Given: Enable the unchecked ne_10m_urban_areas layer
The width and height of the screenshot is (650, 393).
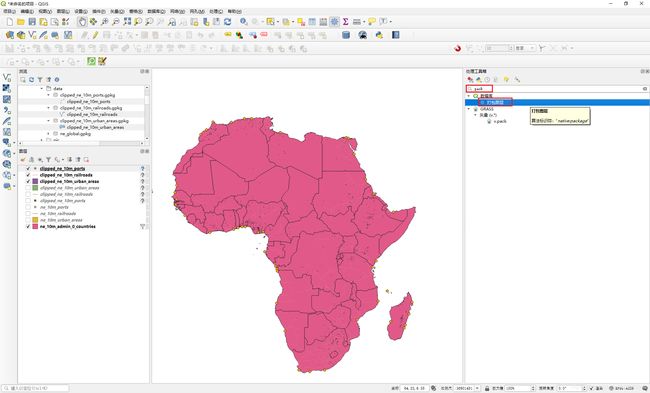Looking at the screenshot, I should pos(28,220).
